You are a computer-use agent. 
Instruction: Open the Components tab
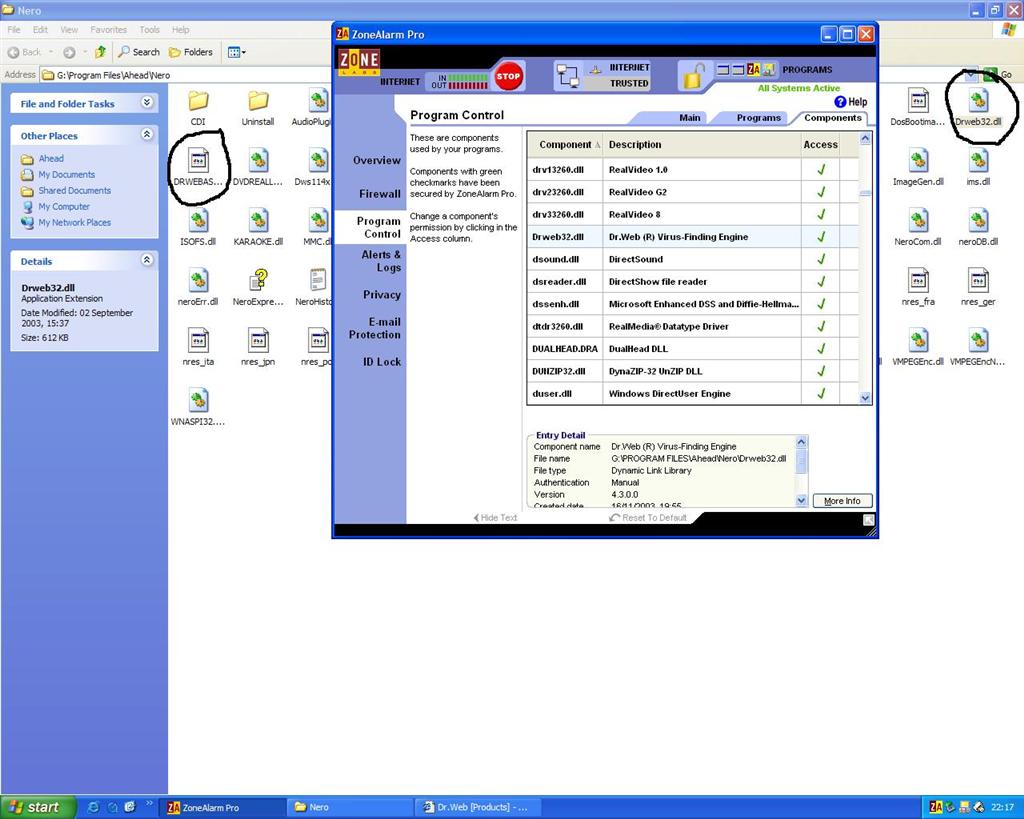[833, 118]
